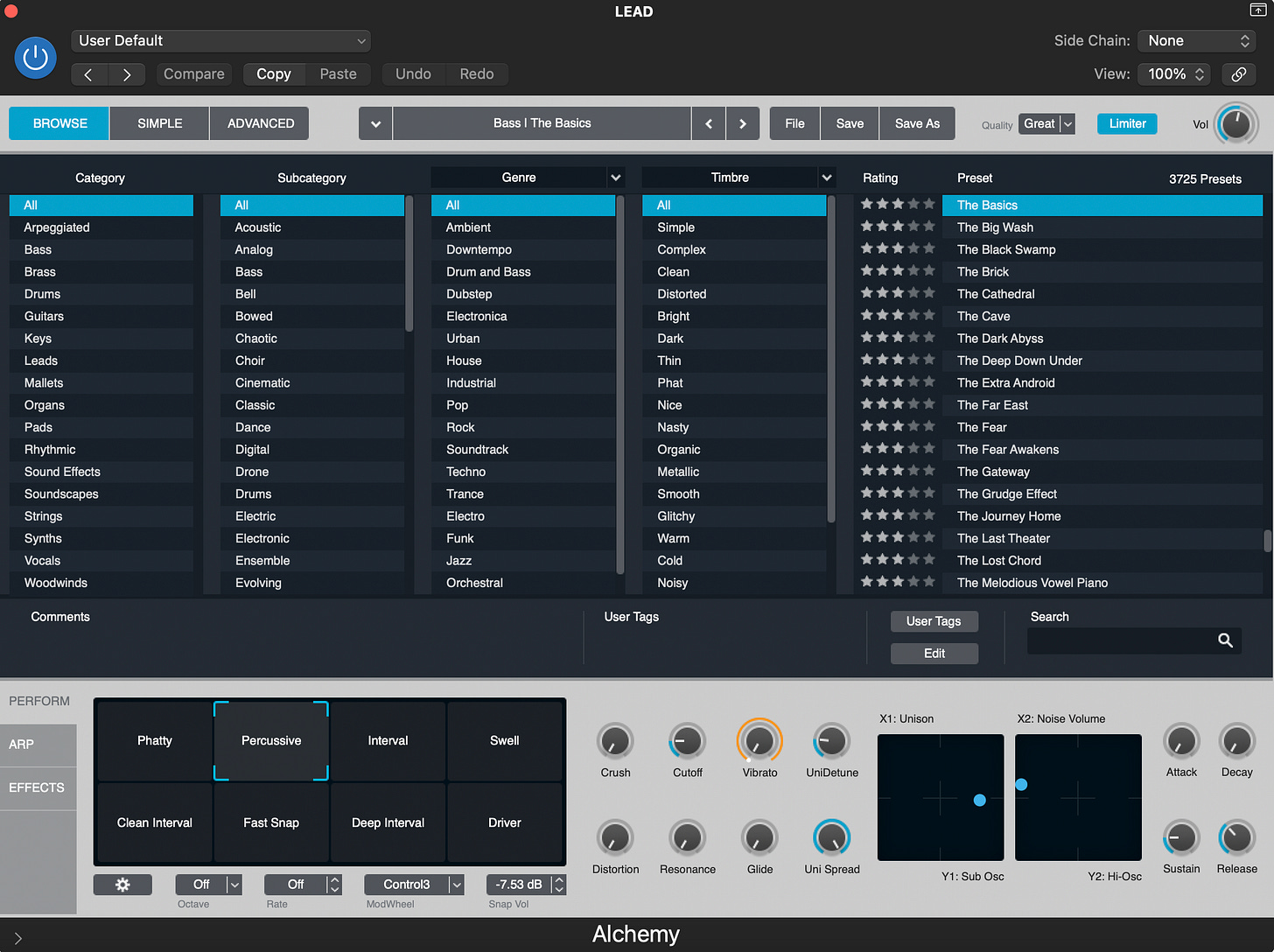Open the Side Chain None dropdown
The height and width of the screenshot is (952, 1274).
tap(1196, 41)
